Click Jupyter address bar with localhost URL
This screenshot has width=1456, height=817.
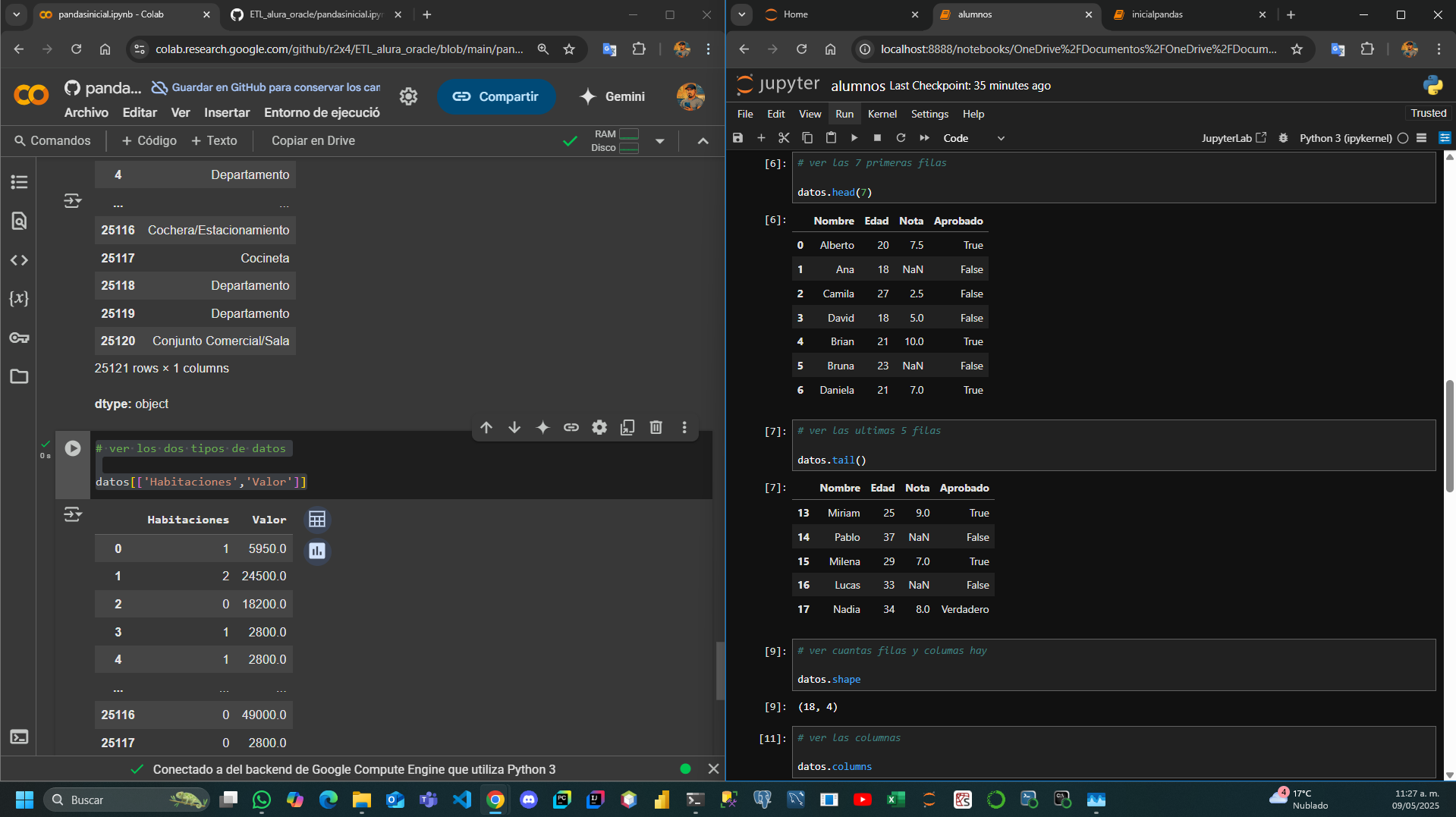click(x=1077, y=49)
